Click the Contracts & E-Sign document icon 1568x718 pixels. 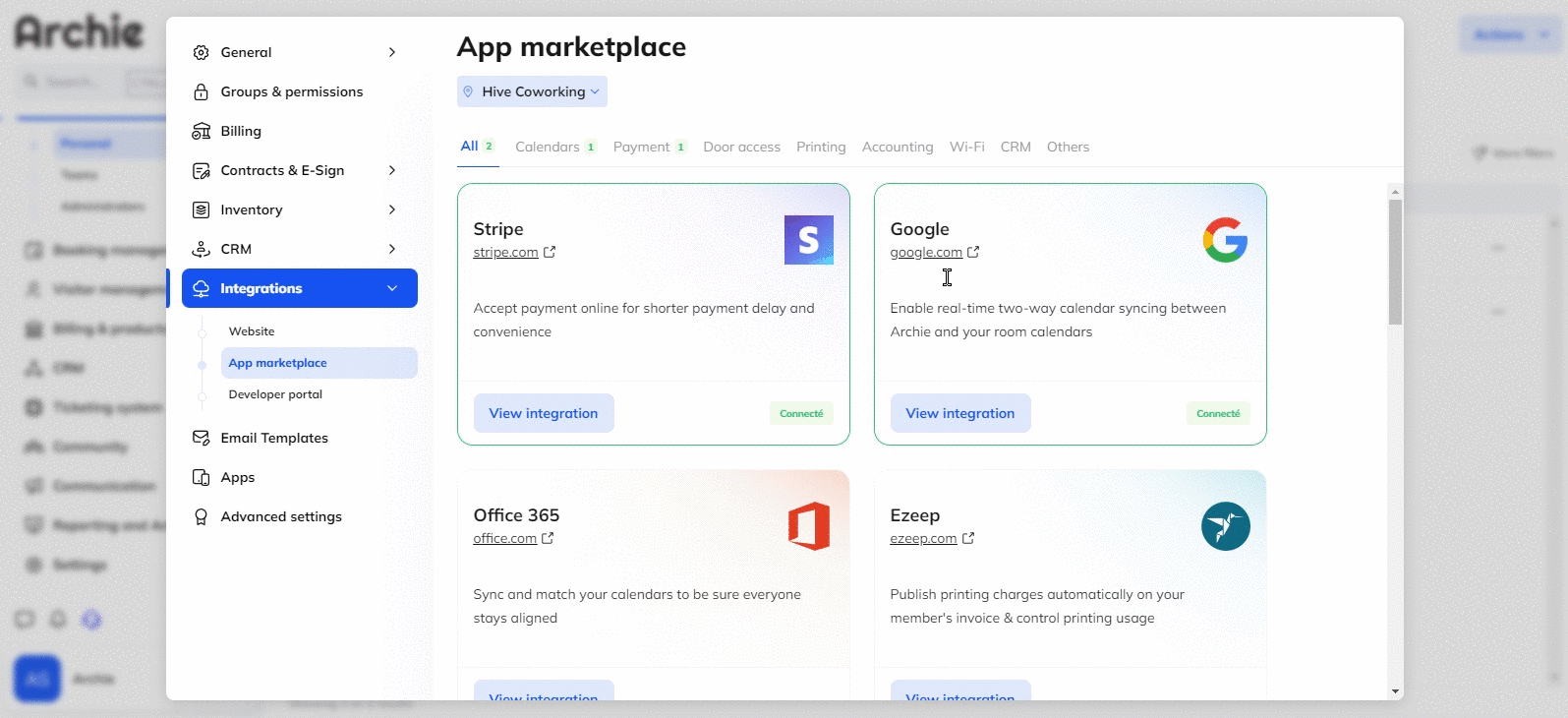[x=201, y=170]
